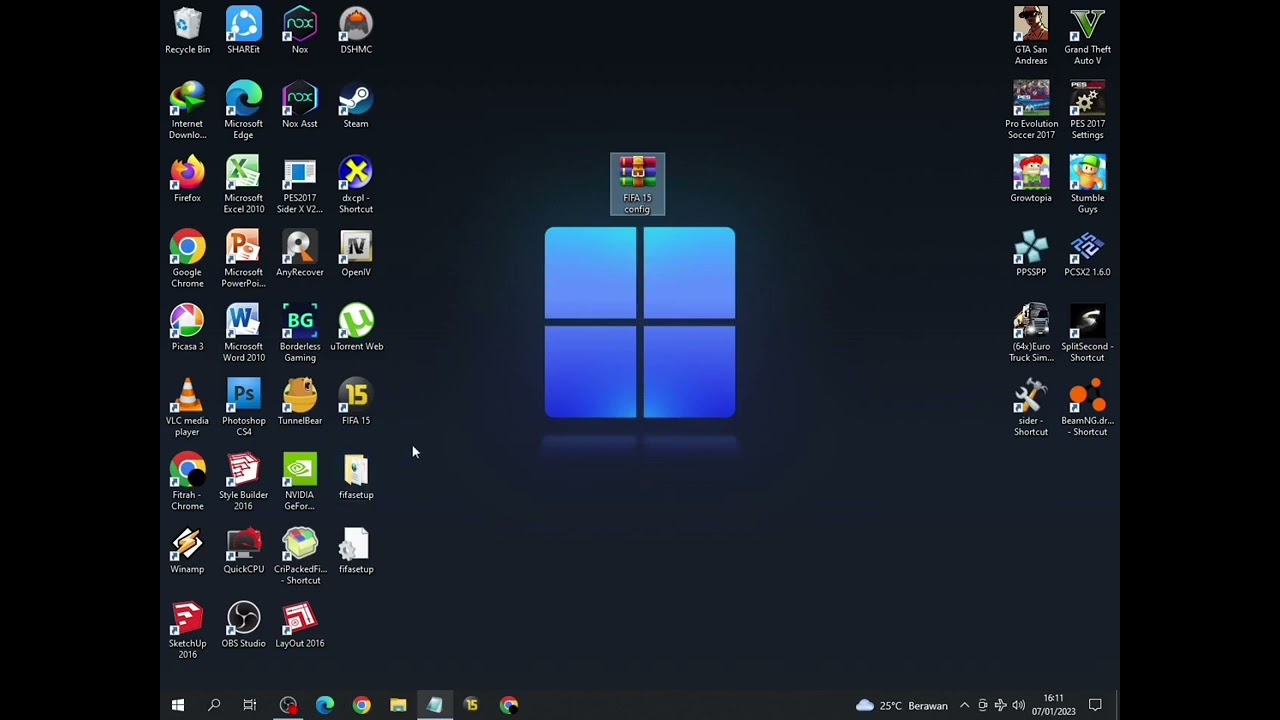The image size is (1280, 720).
Task: Click the Winamp desktop icon
Action: (187, 551)
